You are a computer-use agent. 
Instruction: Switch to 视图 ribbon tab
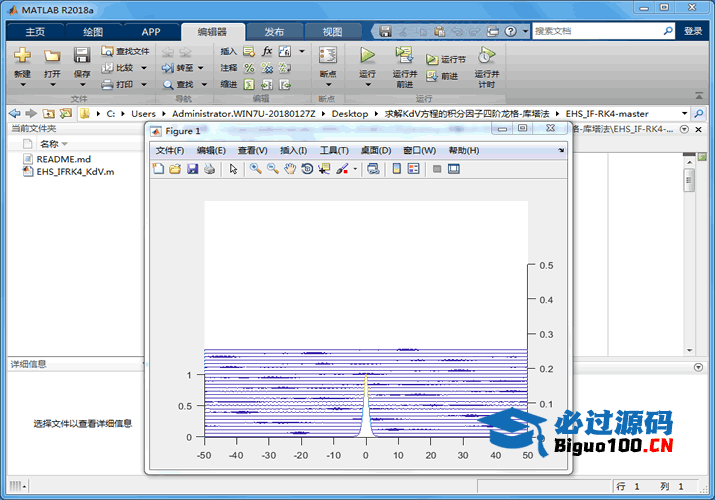coord(332,32)
